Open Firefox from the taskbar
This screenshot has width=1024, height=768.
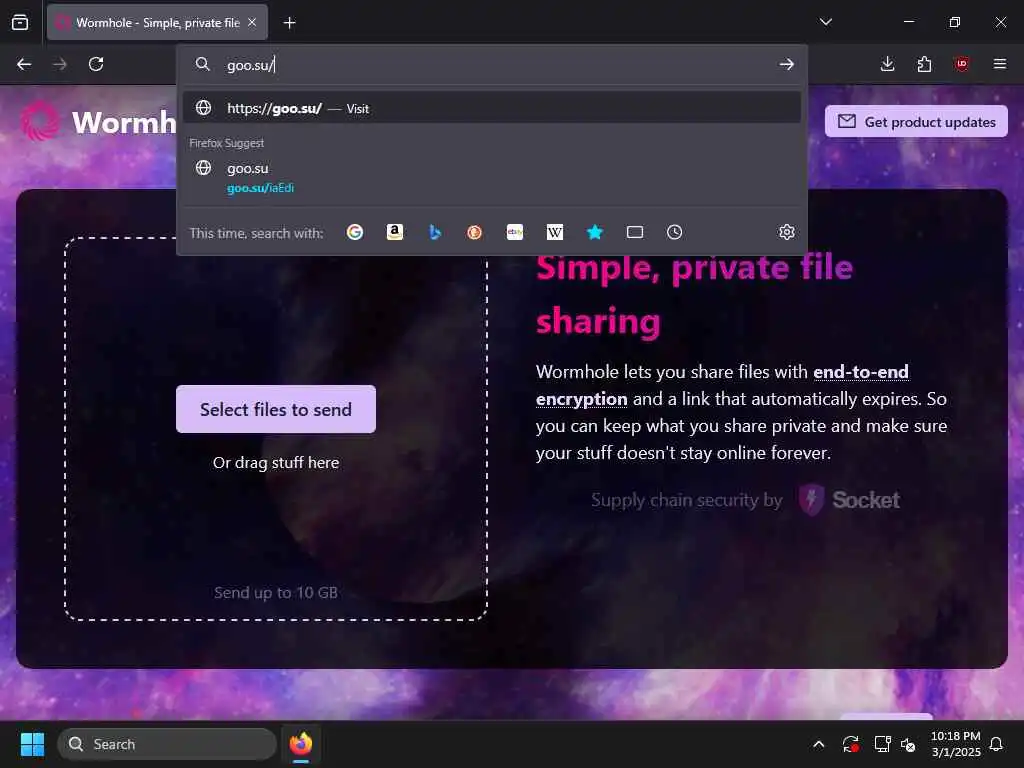301,744
